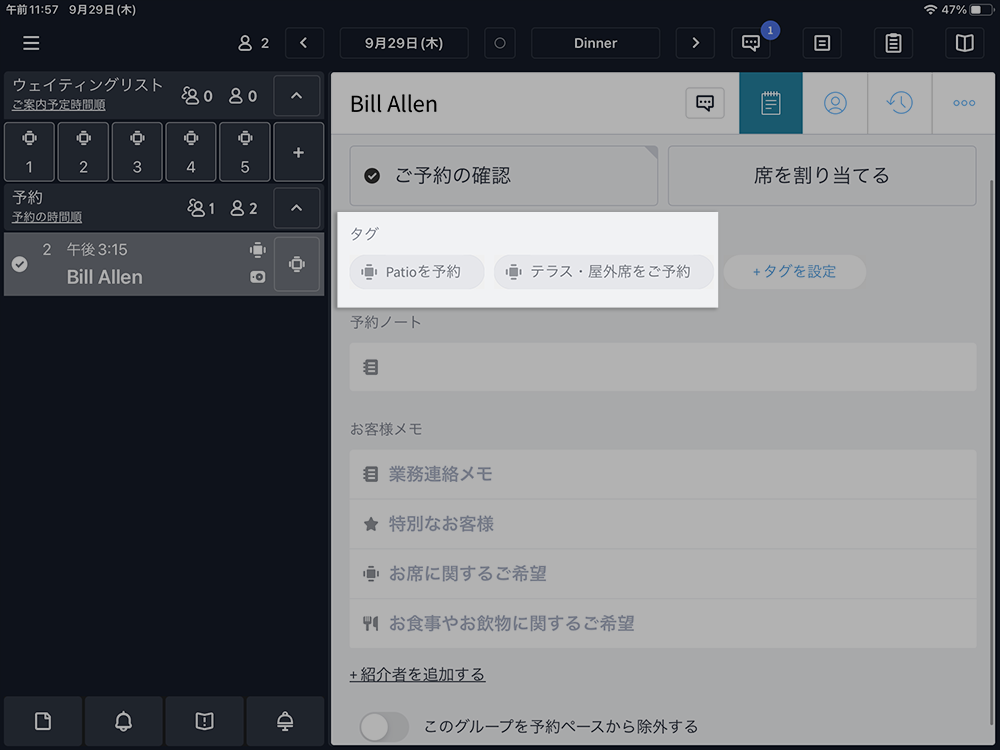Collapse the ウェイティングリスト section

297,96
